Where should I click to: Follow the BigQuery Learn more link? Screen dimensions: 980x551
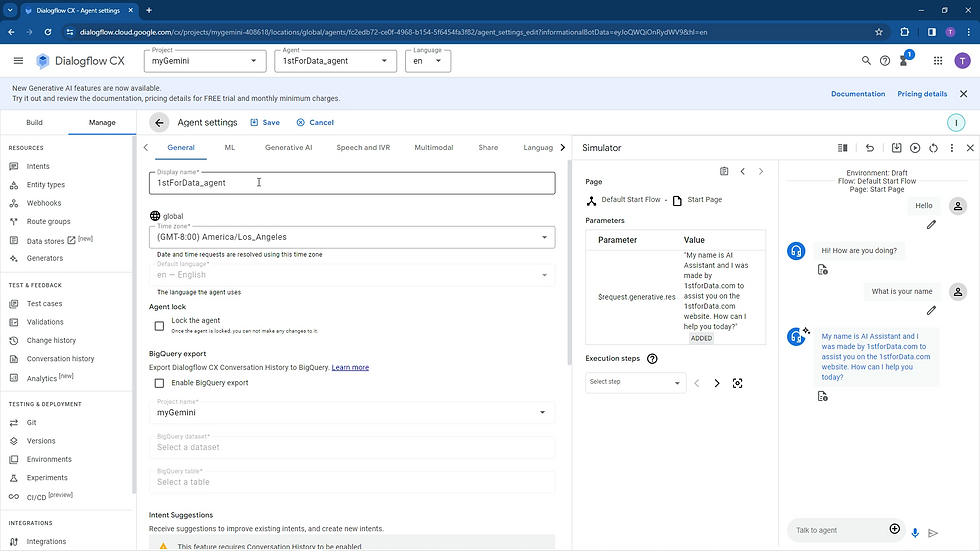pyautogui.click(x=350, y=367)
